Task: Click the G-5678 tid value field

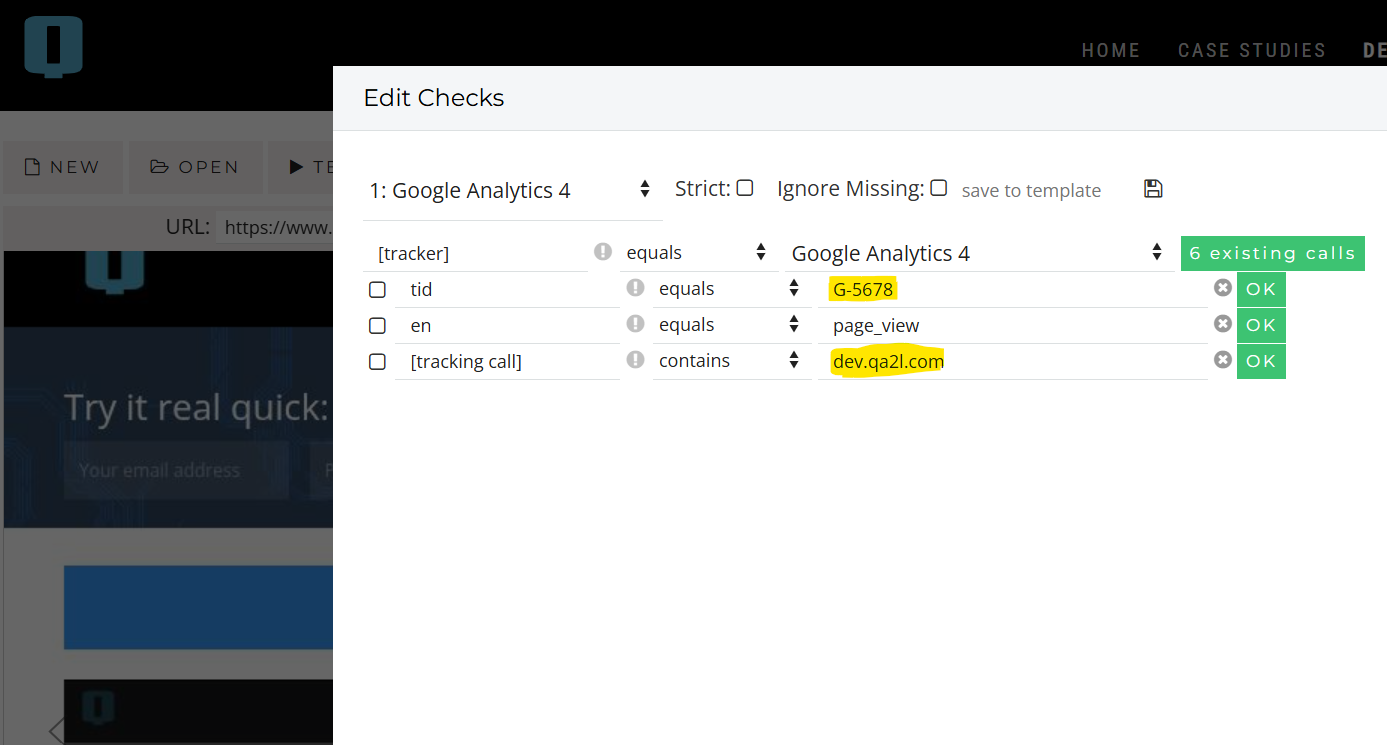Action: 1010,290
